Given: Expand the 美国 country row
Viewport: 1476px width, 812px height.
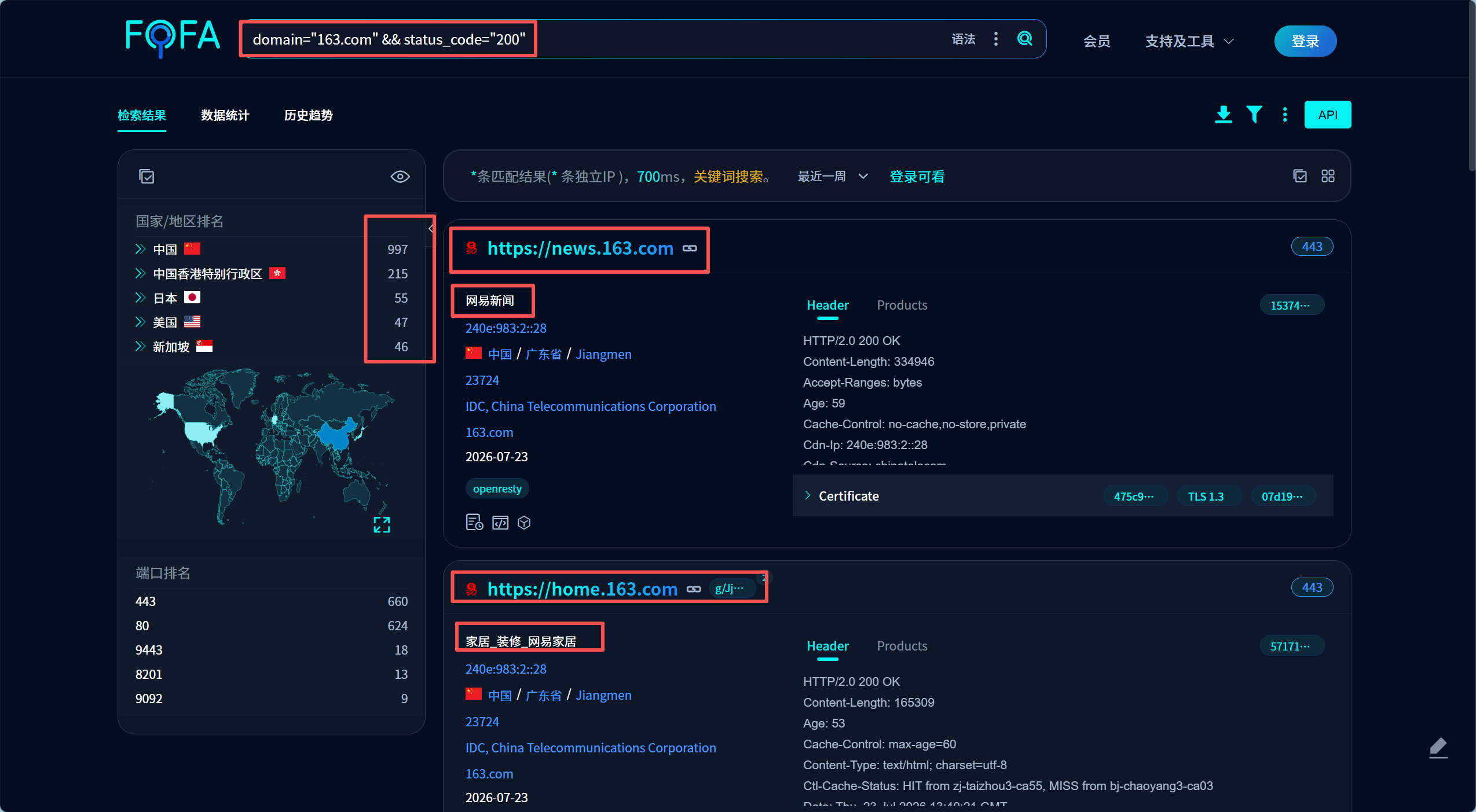Looking at the screenshot, I should (x=140, y=322).
